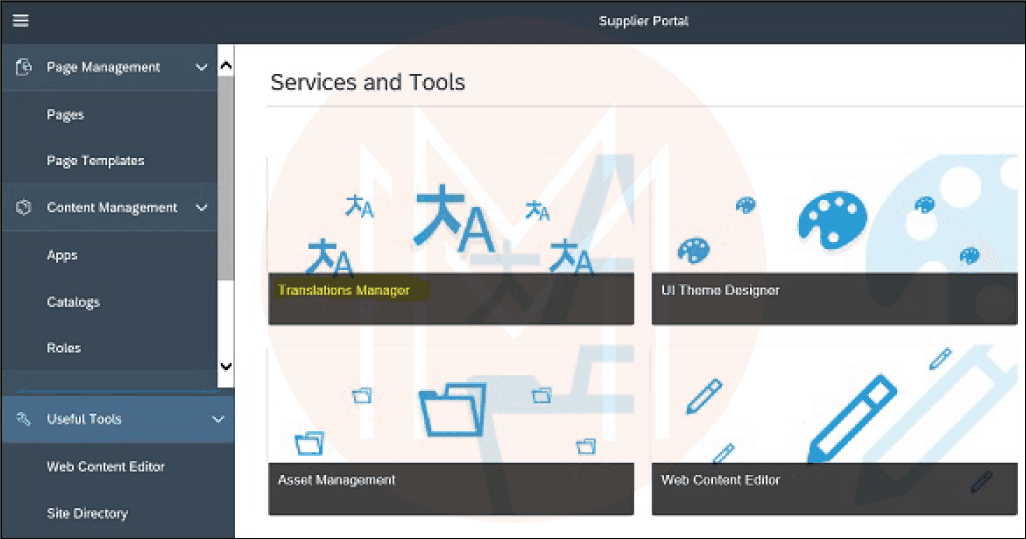Click the large translation icon on tile

coord(453,219)
